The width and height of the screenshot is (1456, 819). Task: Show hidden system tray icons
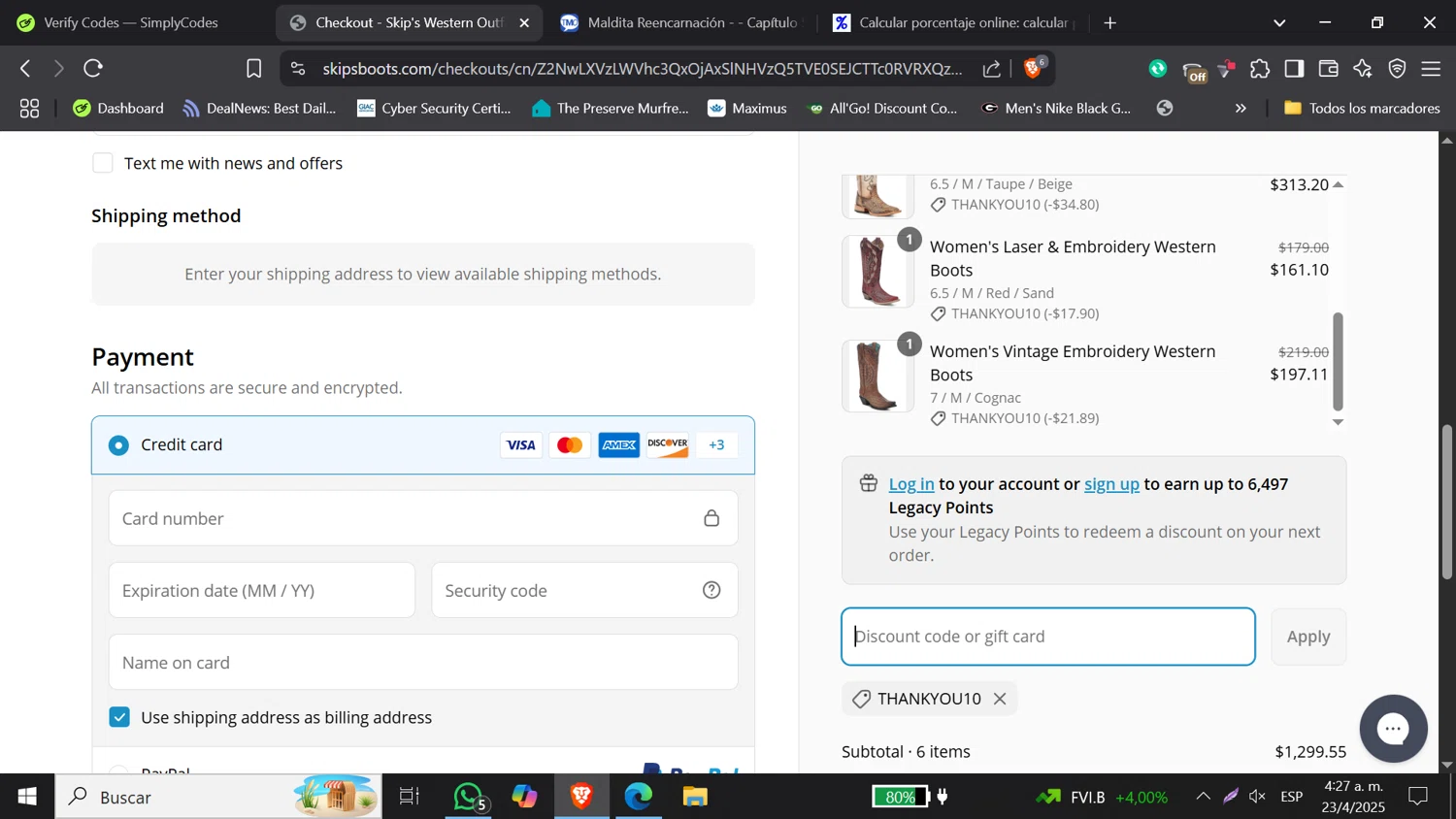(1203, 797)
